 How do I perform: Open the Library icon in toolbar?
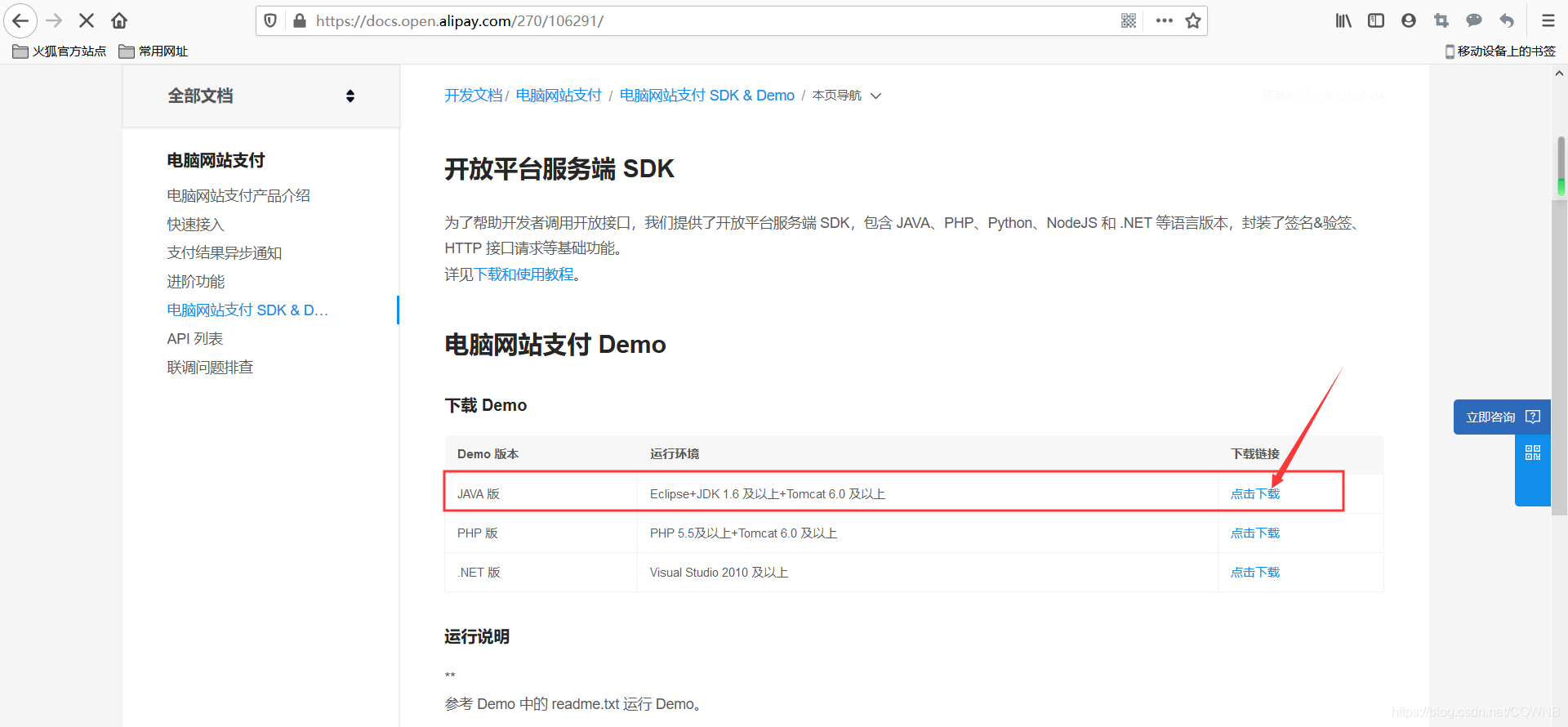pos(1343,20)
